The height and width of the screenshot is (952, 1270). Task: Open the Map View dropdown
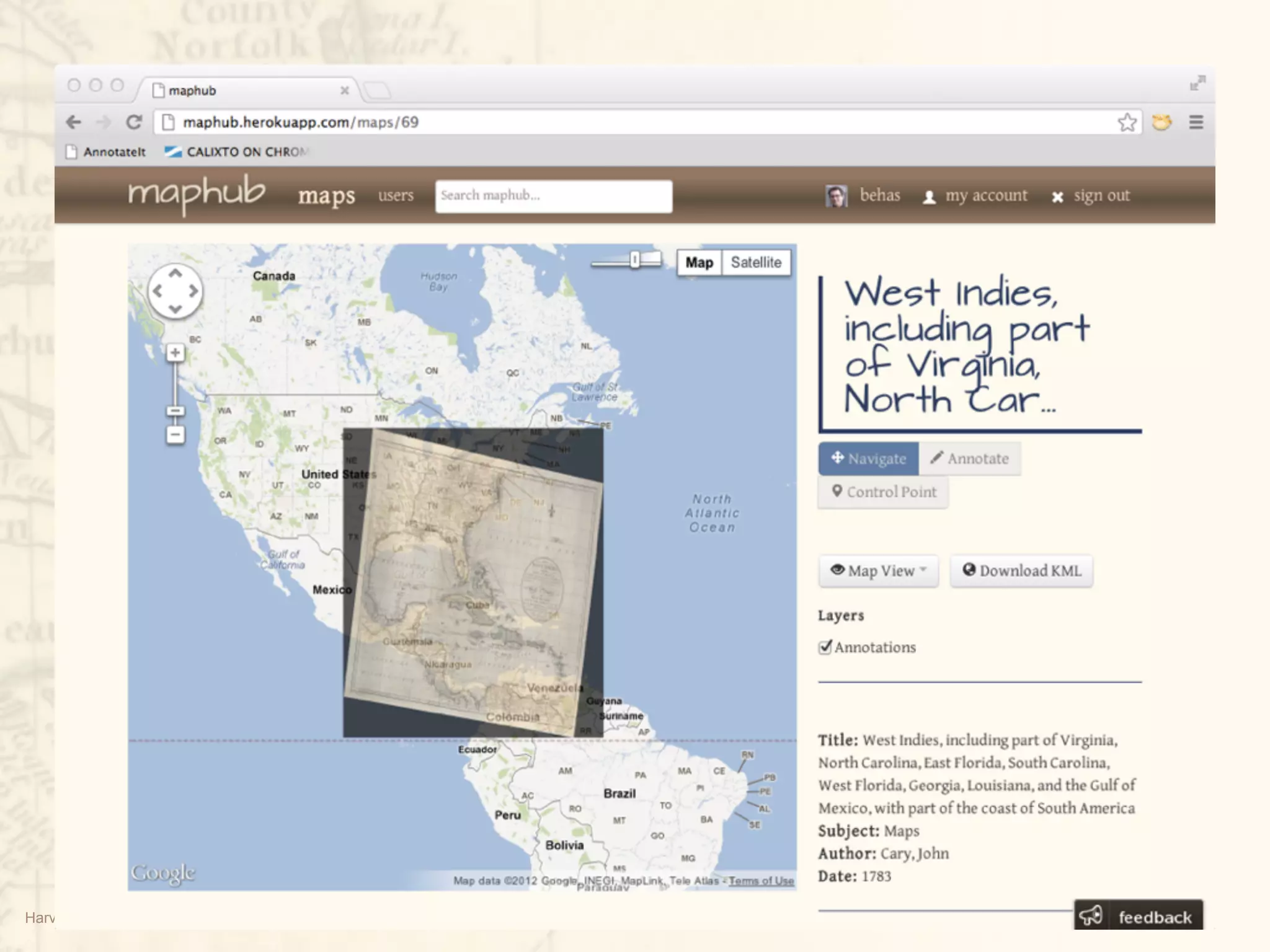tap(879, 571)
